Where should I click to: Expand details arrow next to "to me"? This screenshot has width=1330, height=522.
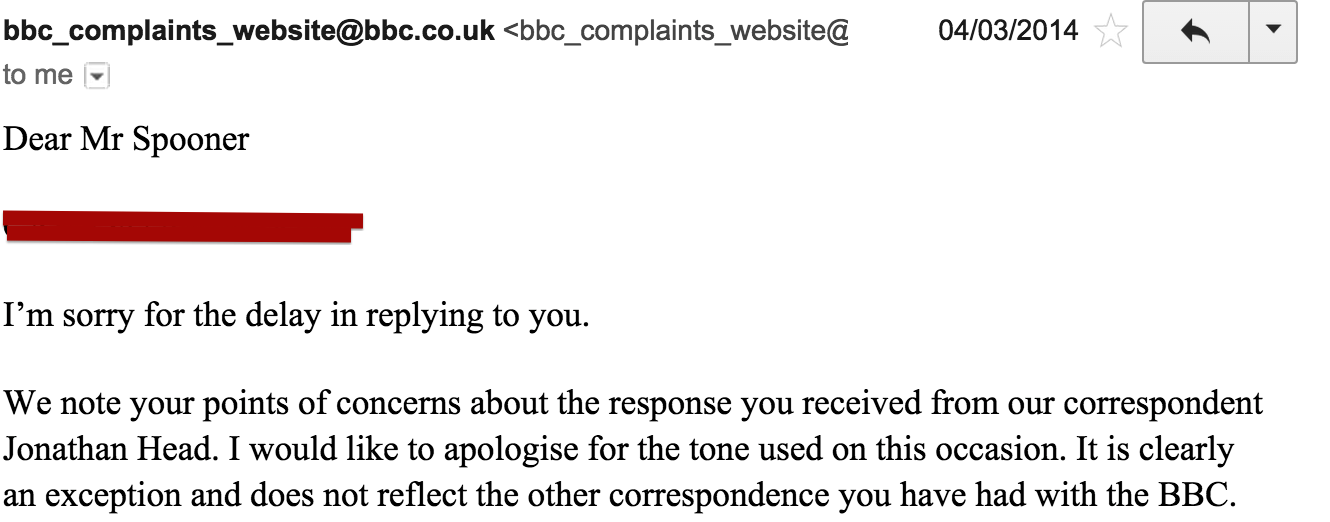click(x=96, y=76)
